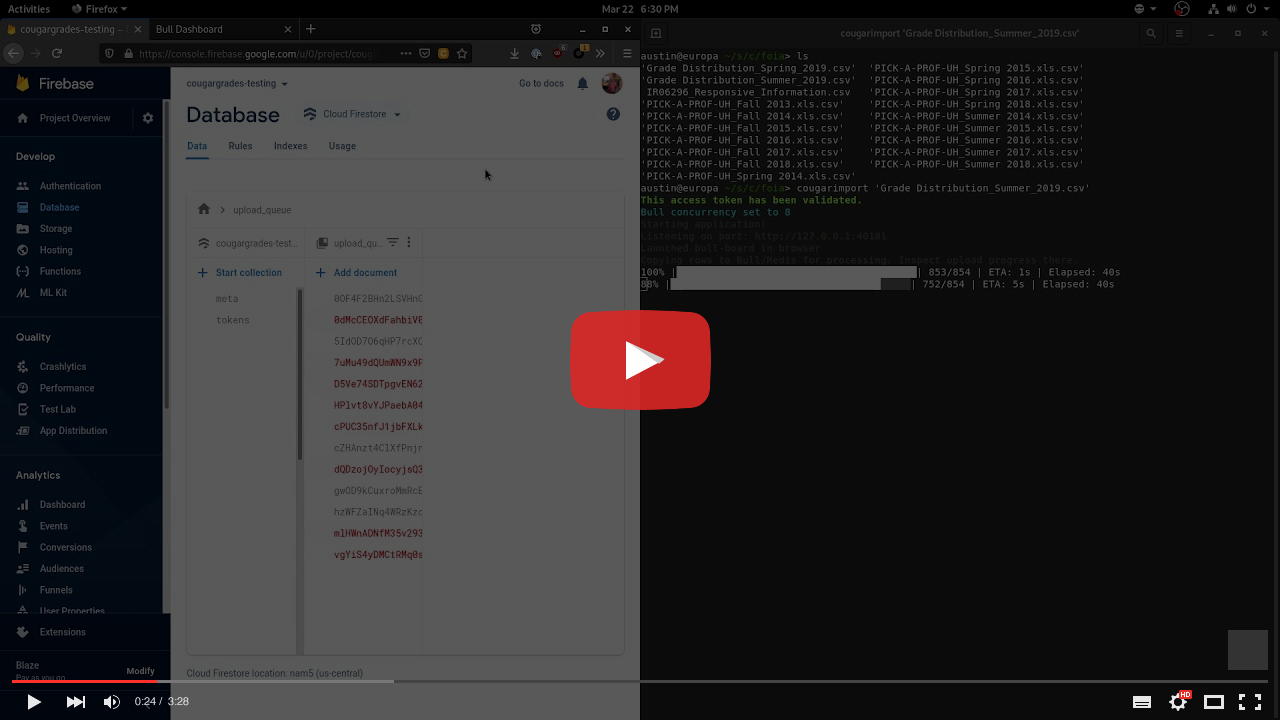
Task: Open Firebase notifications bell
Action: (583, 84)
